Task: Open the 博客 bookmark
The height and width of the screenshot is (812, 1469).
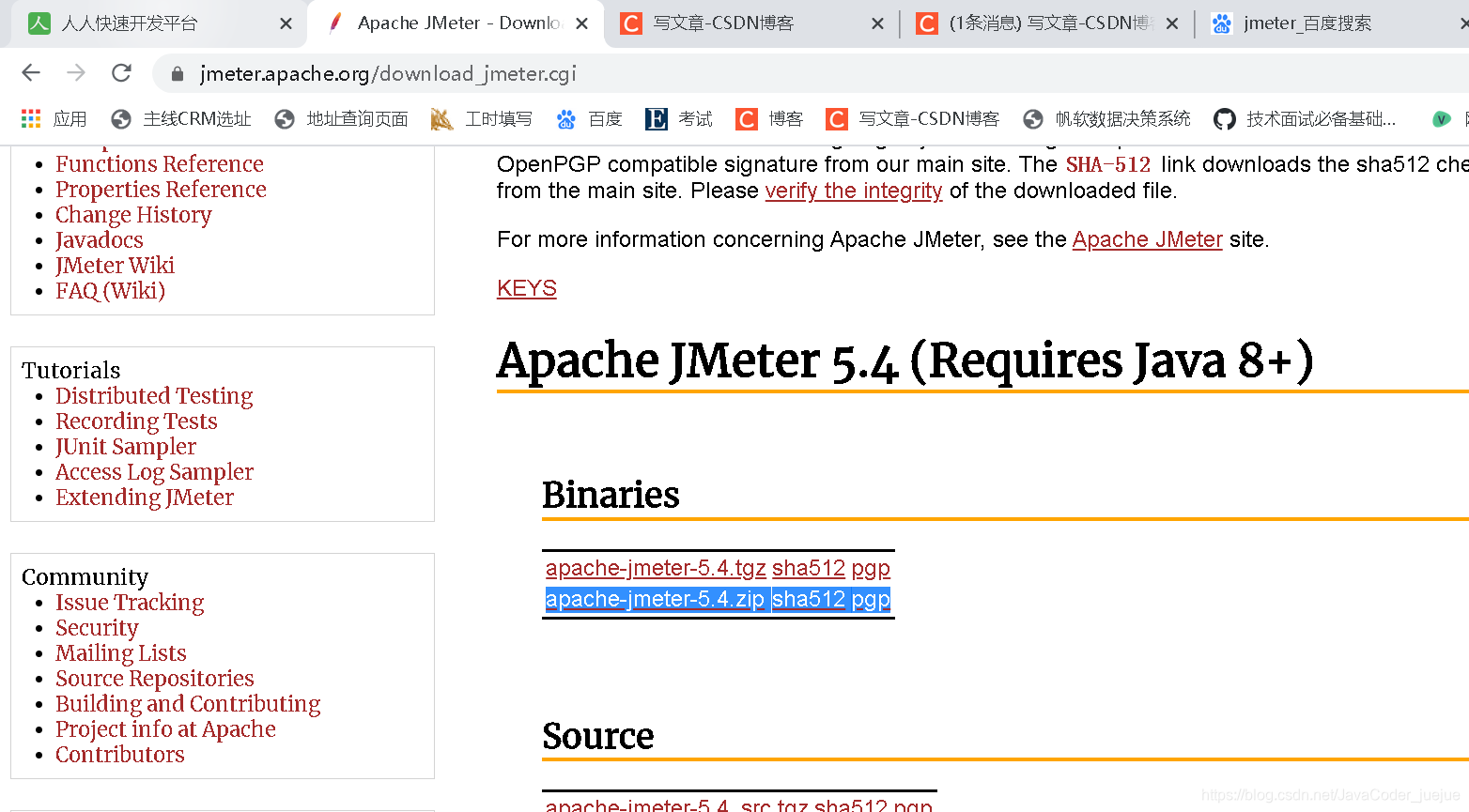Action: 769,119
